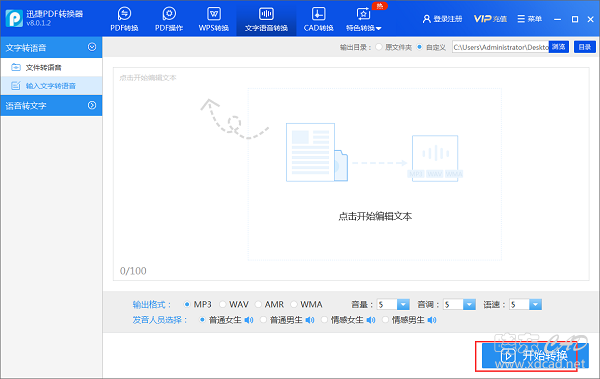Choose 自定义 output directory radio
The width and height of the screenshot is (600, 379).
click(420, 47)
